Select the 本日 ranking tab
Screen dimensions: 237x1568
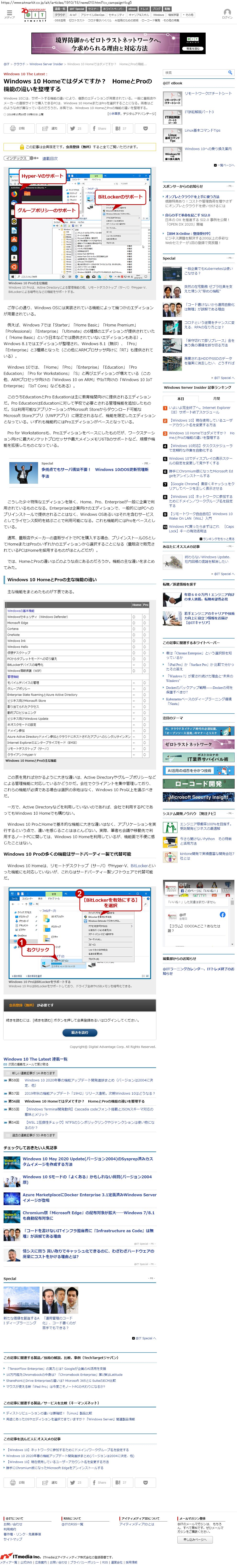tap(181, 399)
